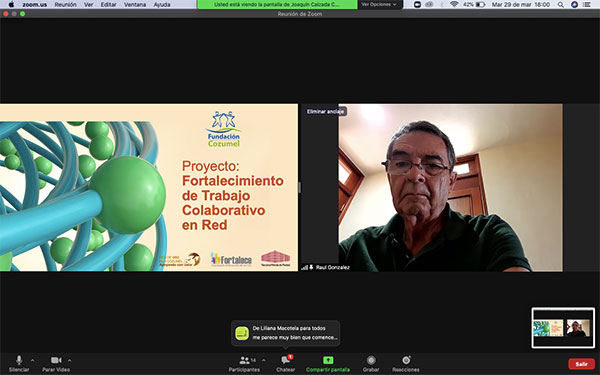The height and width of the screenshot is (375, 600).
Task: Open the Ventana menu
Action: pyautogui.click(x=135, y=5)
